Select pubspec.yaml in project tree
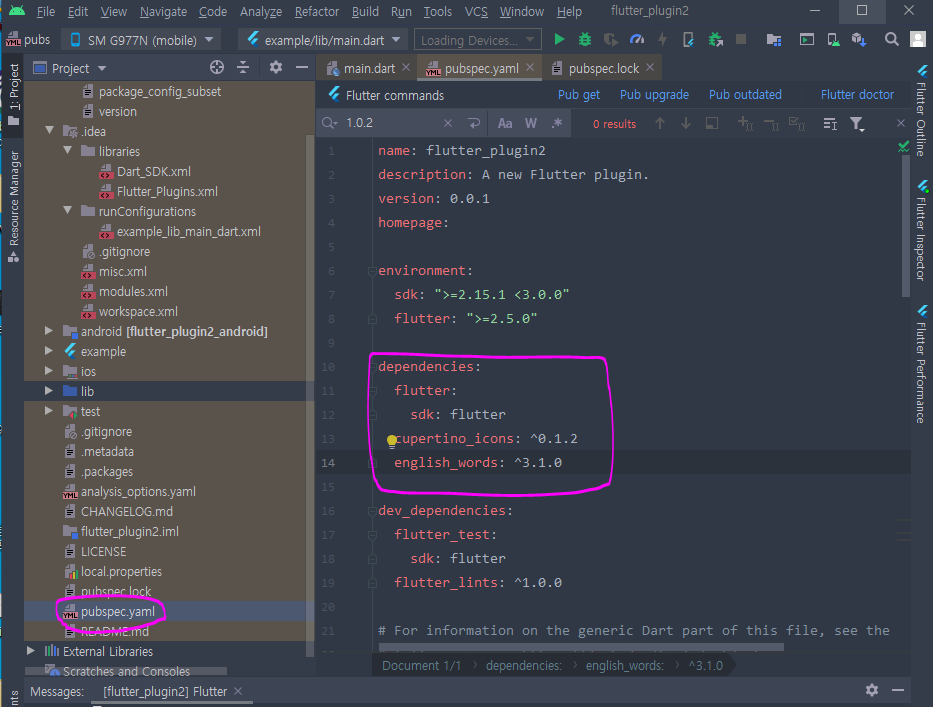 point(117,611)
